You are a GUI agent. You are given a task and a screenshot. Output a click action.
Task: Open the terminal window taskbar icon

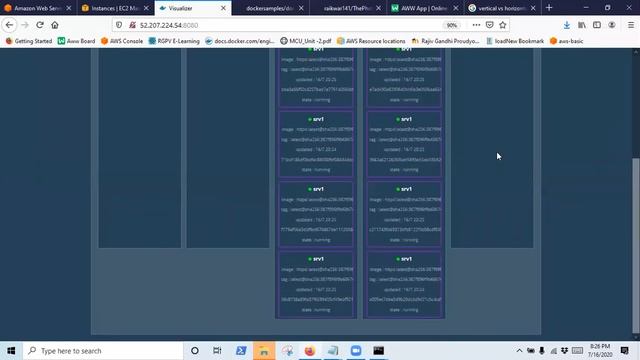coord(379,351)
